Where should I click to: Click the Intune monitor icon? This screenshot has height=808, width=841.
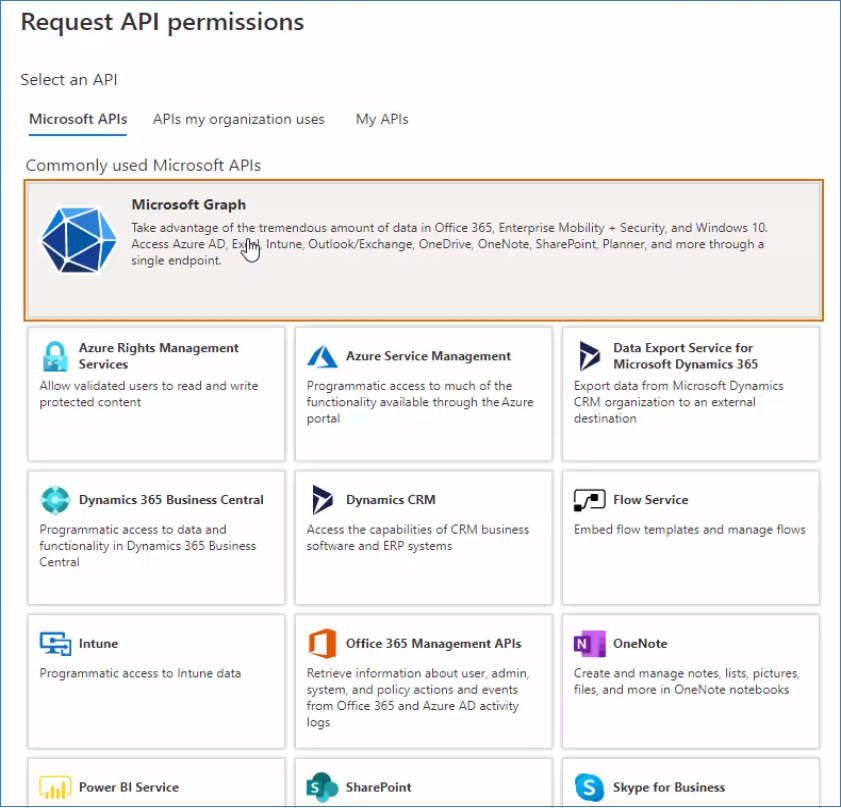coord(55,644)
